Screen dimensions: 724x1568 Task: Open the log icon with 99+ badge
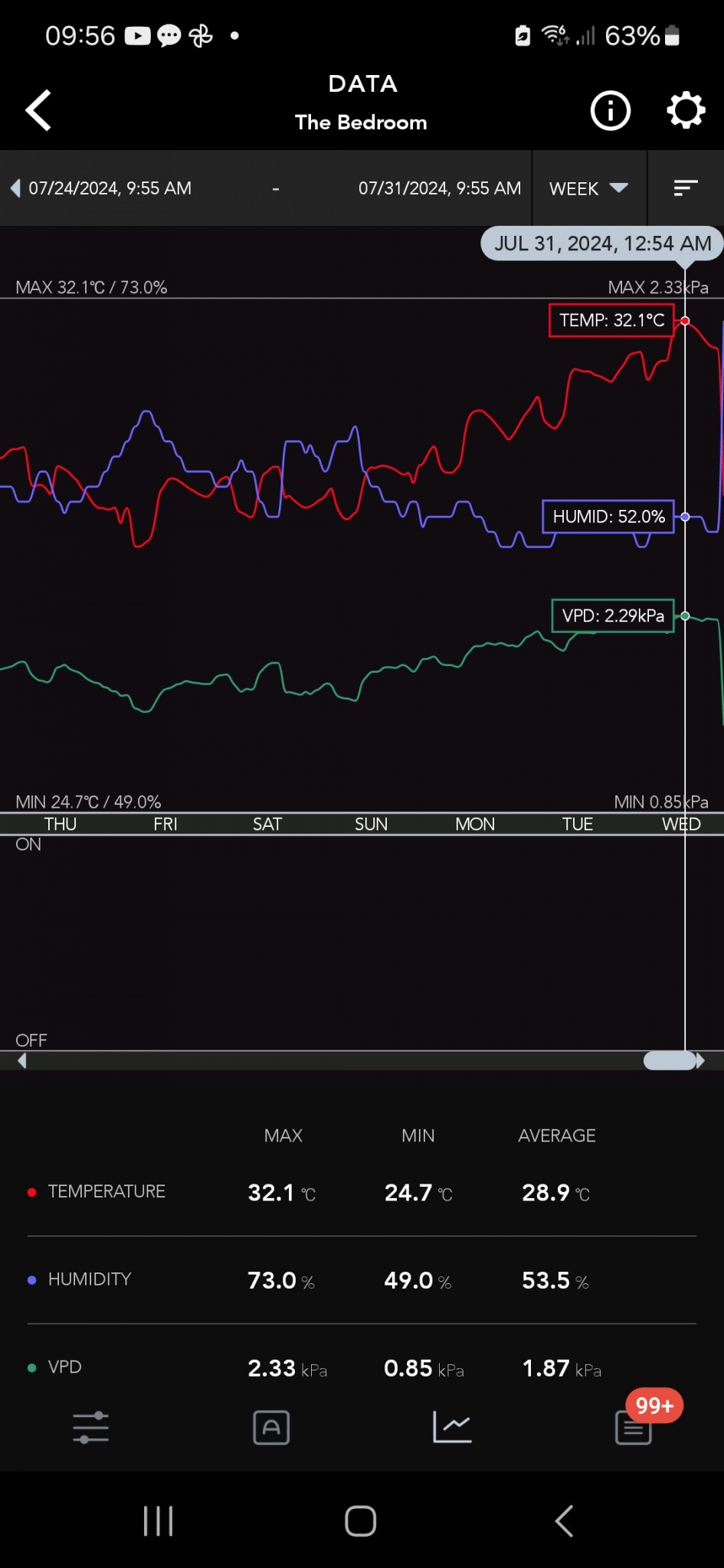pyautogui.click(x=634, y=1427)
